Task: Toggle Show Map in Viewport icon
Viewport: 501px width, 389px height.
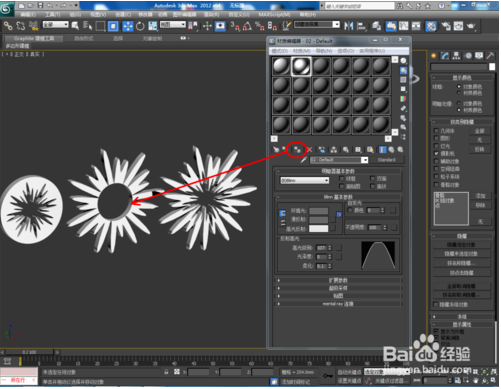Action: coord(370,150)
